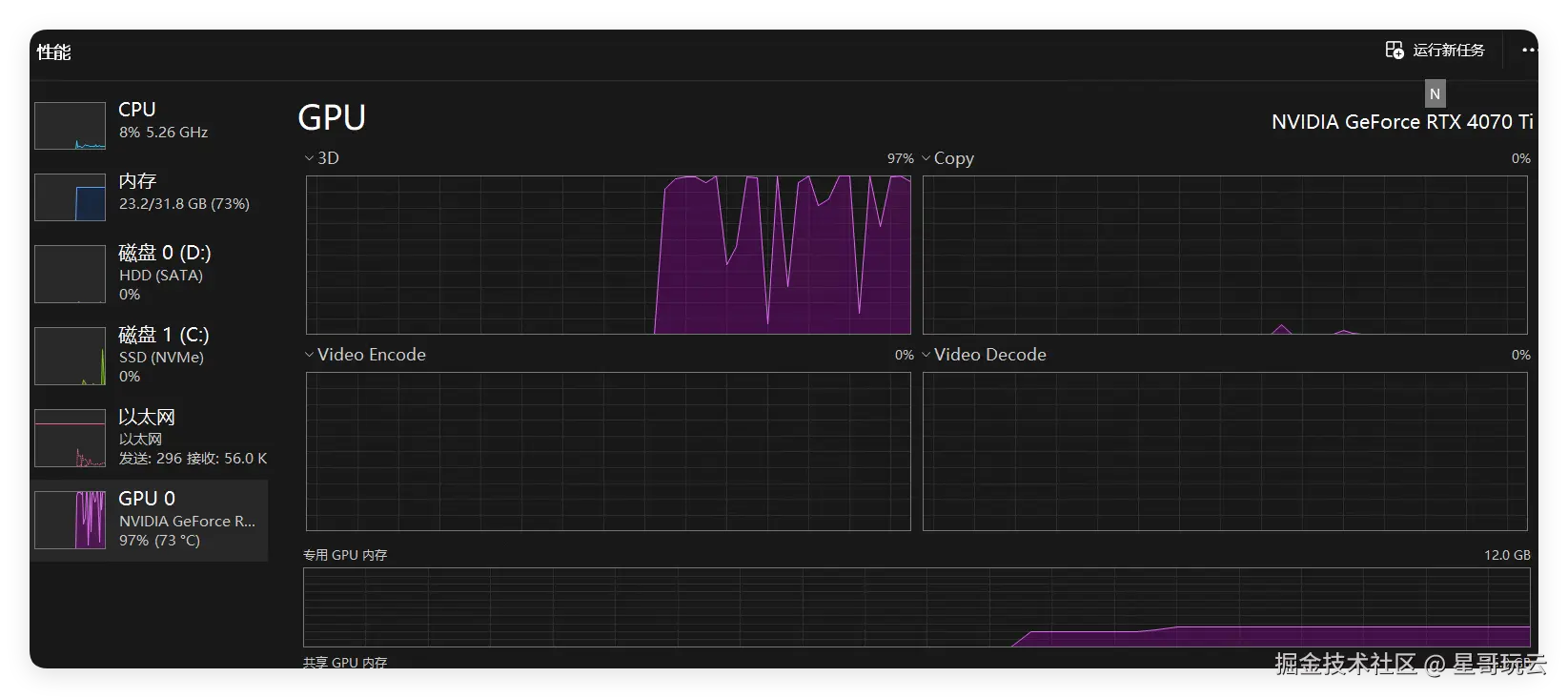Viewport: 1568px width, 698px height.
Task: Click the 12.0 GB memory limit label
Action: (x=1507, y=555)
